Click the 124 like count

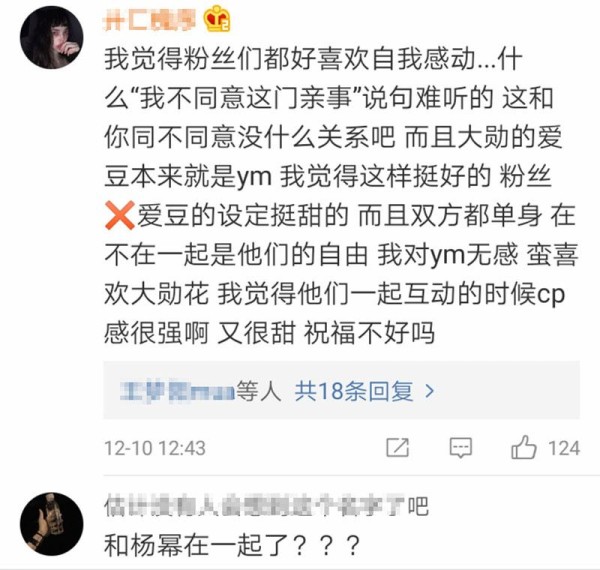pos(564,448)
